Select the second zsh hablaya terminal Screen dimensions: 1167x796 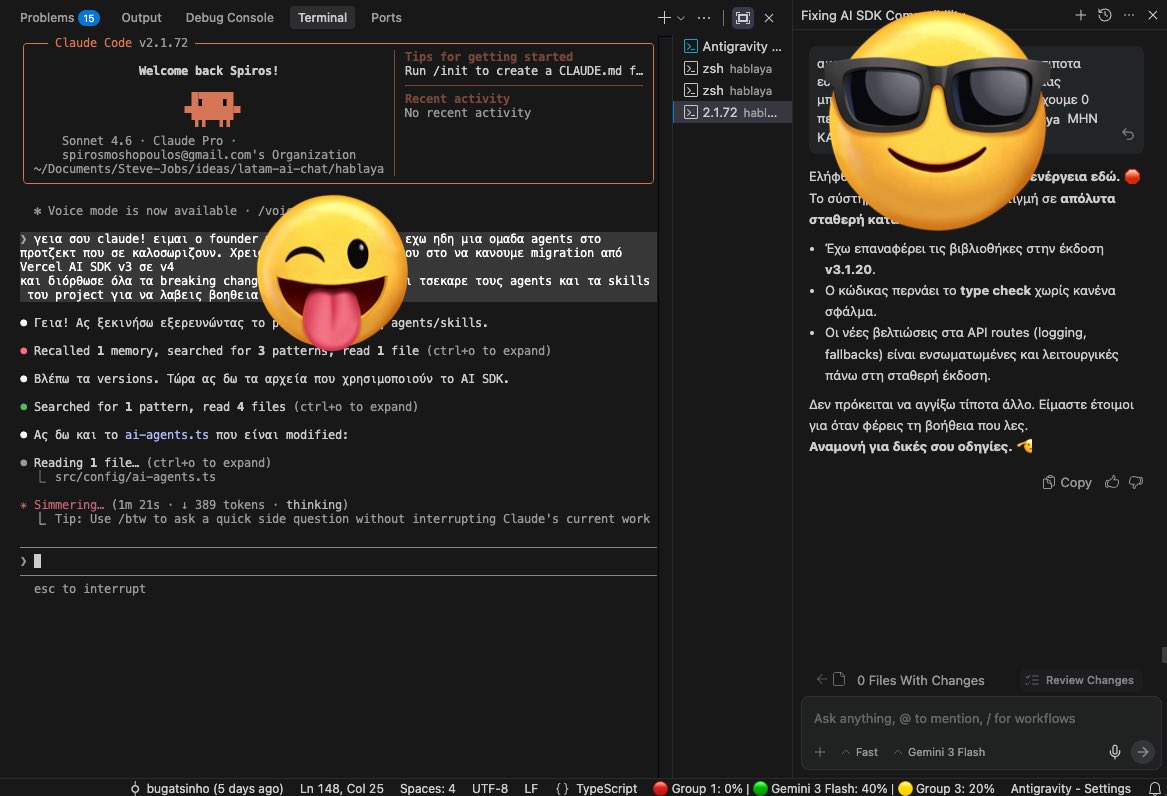pos(733,90)
